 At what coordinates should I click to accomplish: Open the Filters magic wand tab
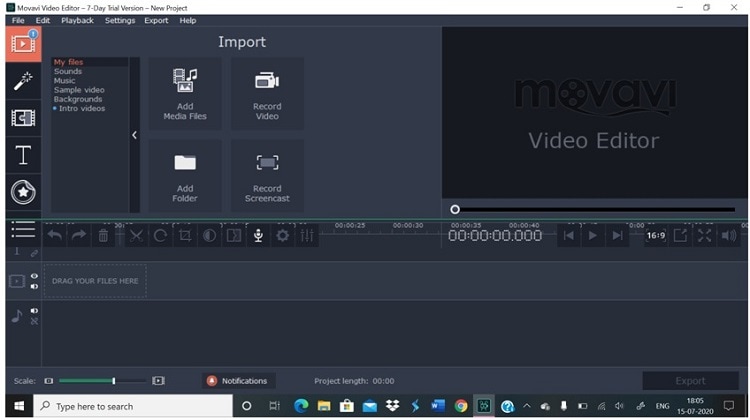pos(23,81)
